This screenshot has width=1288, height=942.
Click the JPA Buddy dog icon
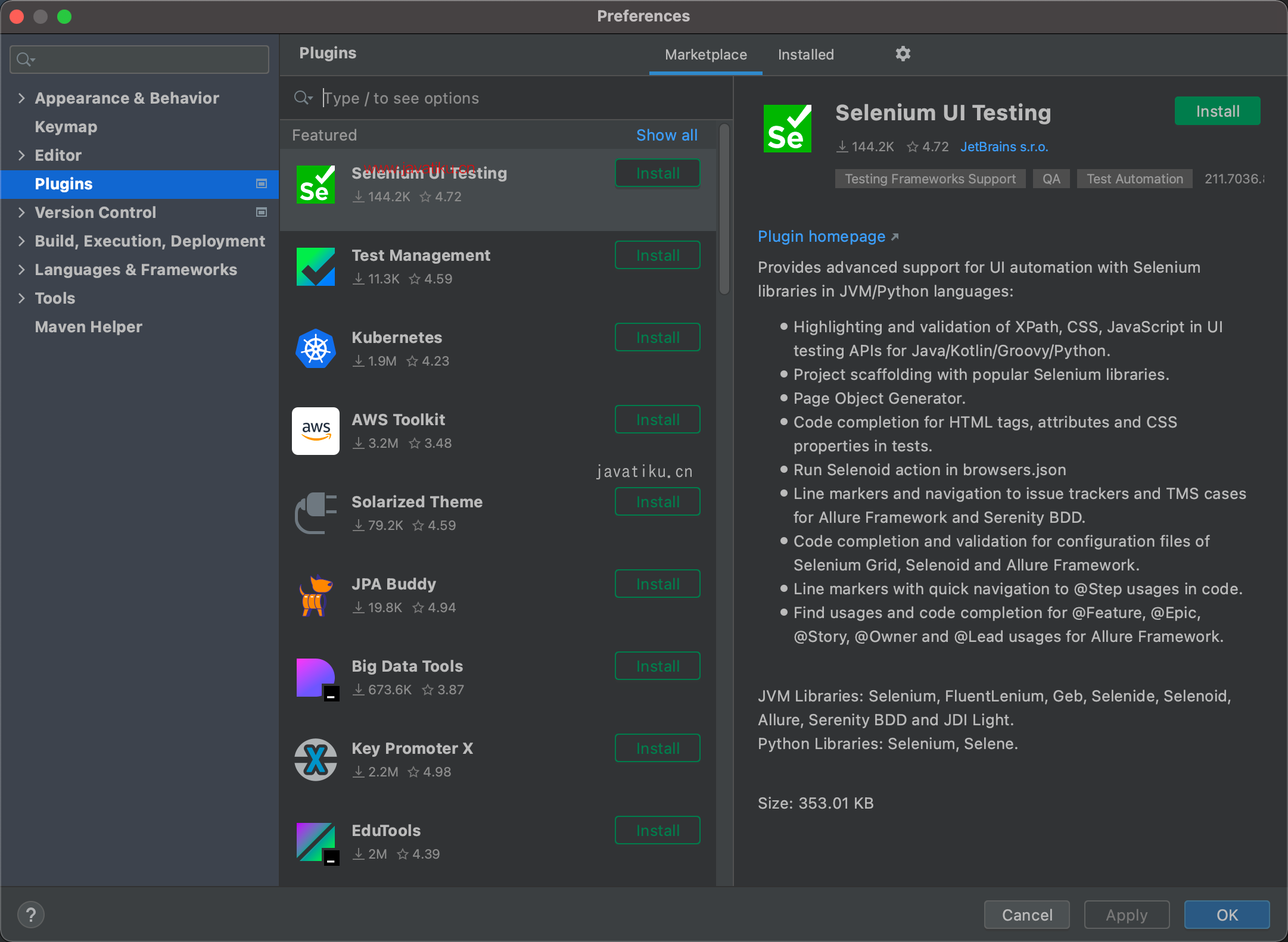[316, 595]
